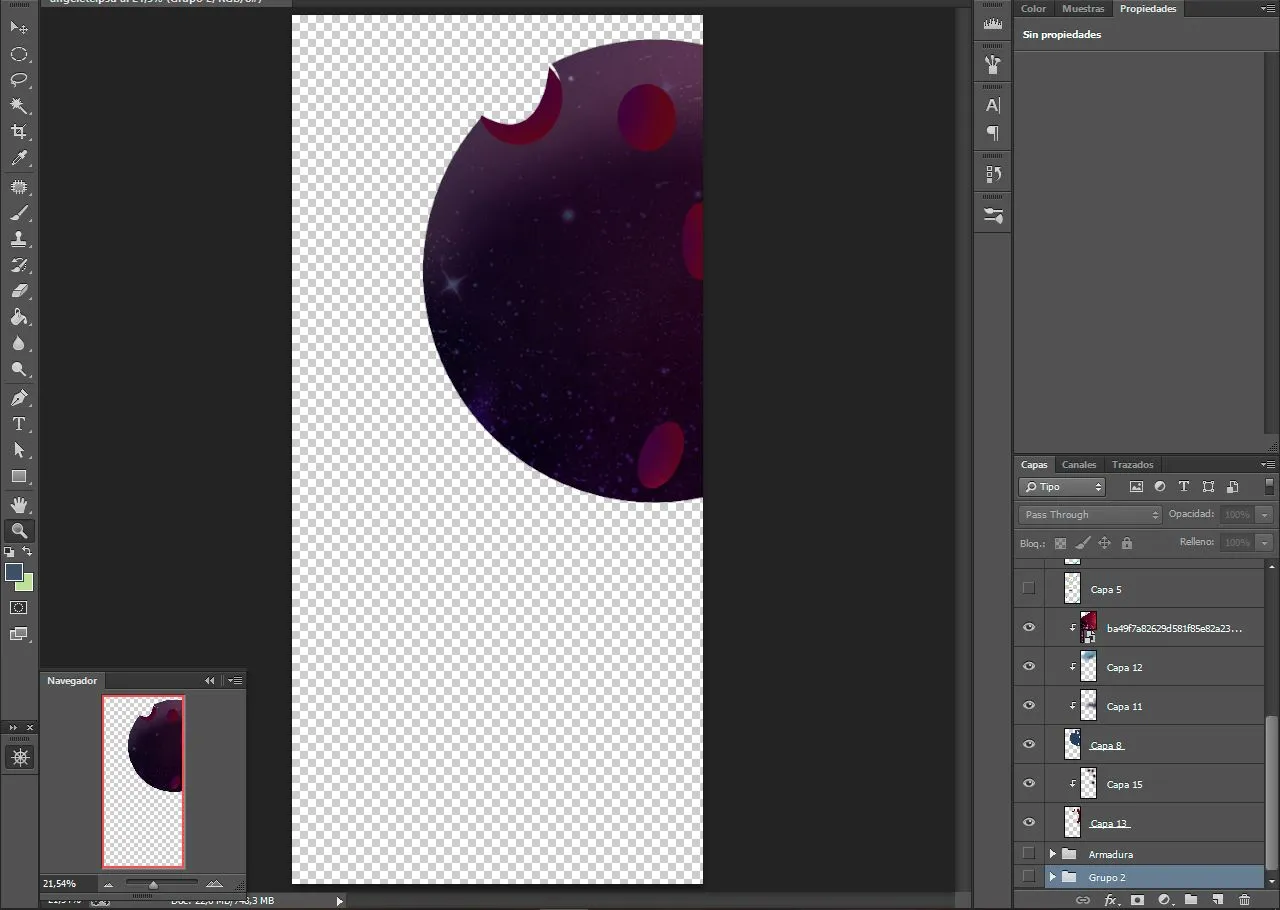Select the Dodge tool
Screen dimensions: 1280x910
[x=19, y=369]
